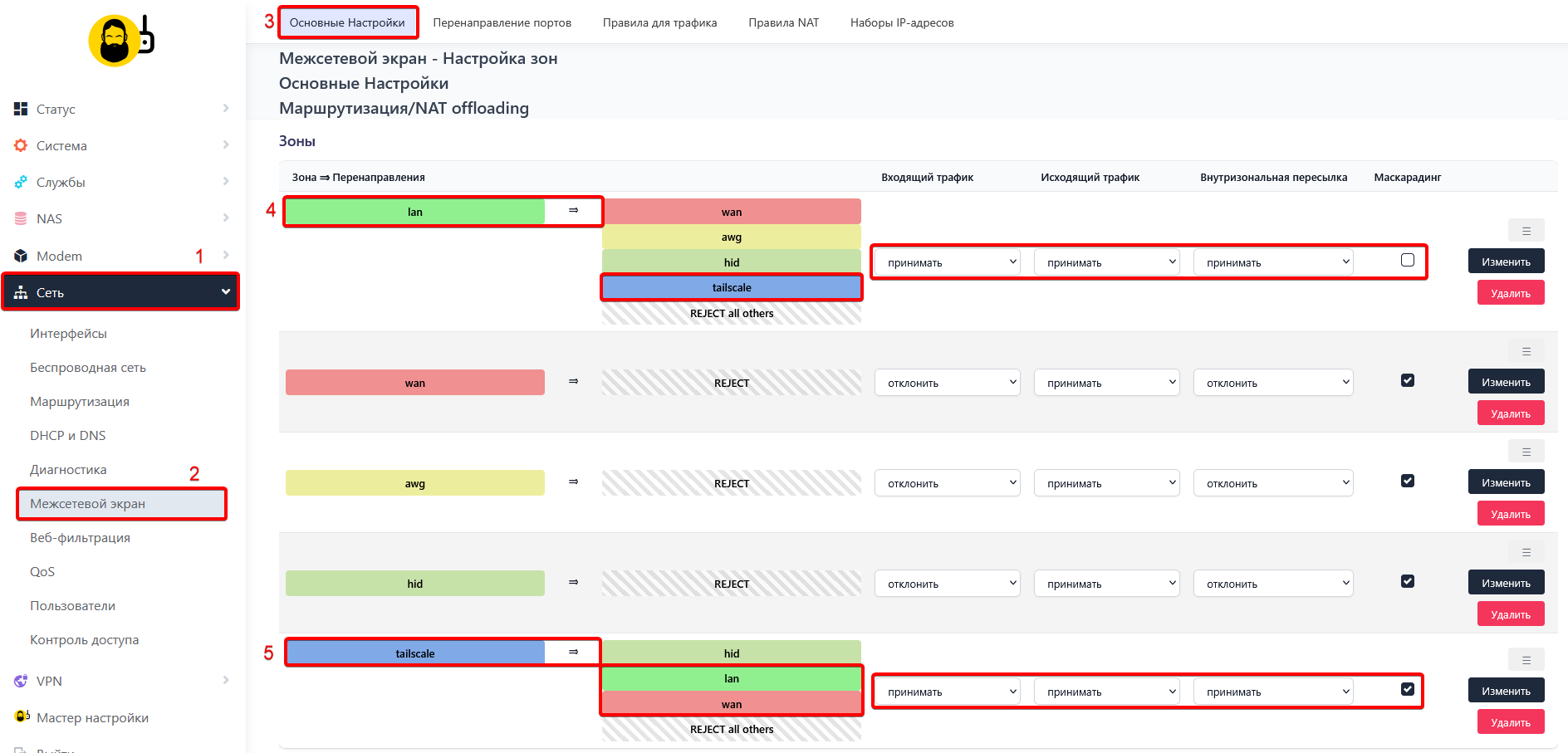Toggle masquerading for the tailscale zone
This screenshot has height=753, width=1568.
click(1408, 689)
